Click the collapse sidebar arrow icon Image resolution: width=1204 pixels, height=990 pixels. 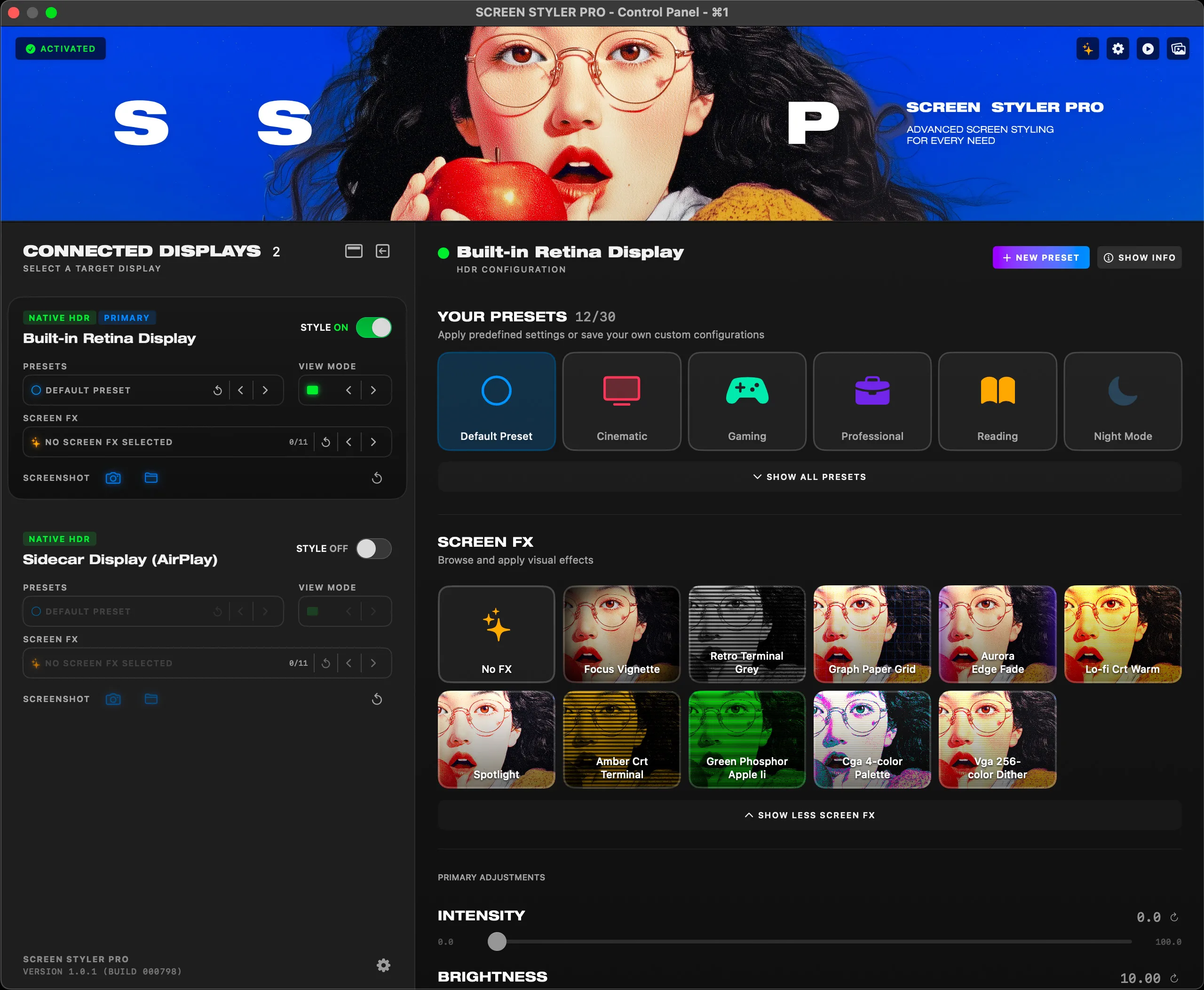[x=382, y=251]
